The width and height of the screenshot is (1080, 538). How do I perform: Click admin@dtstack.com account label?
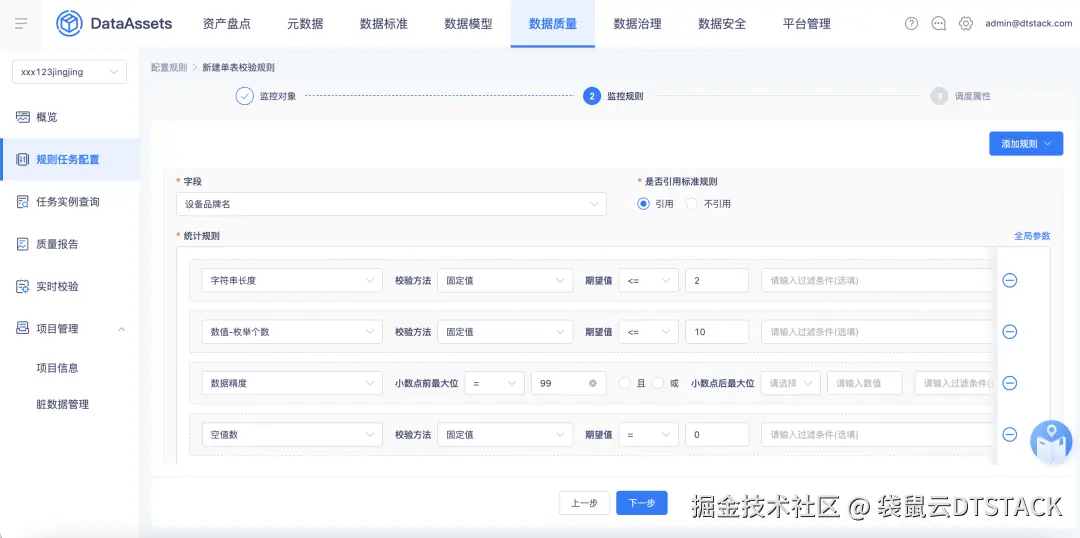pos(1029,23)
